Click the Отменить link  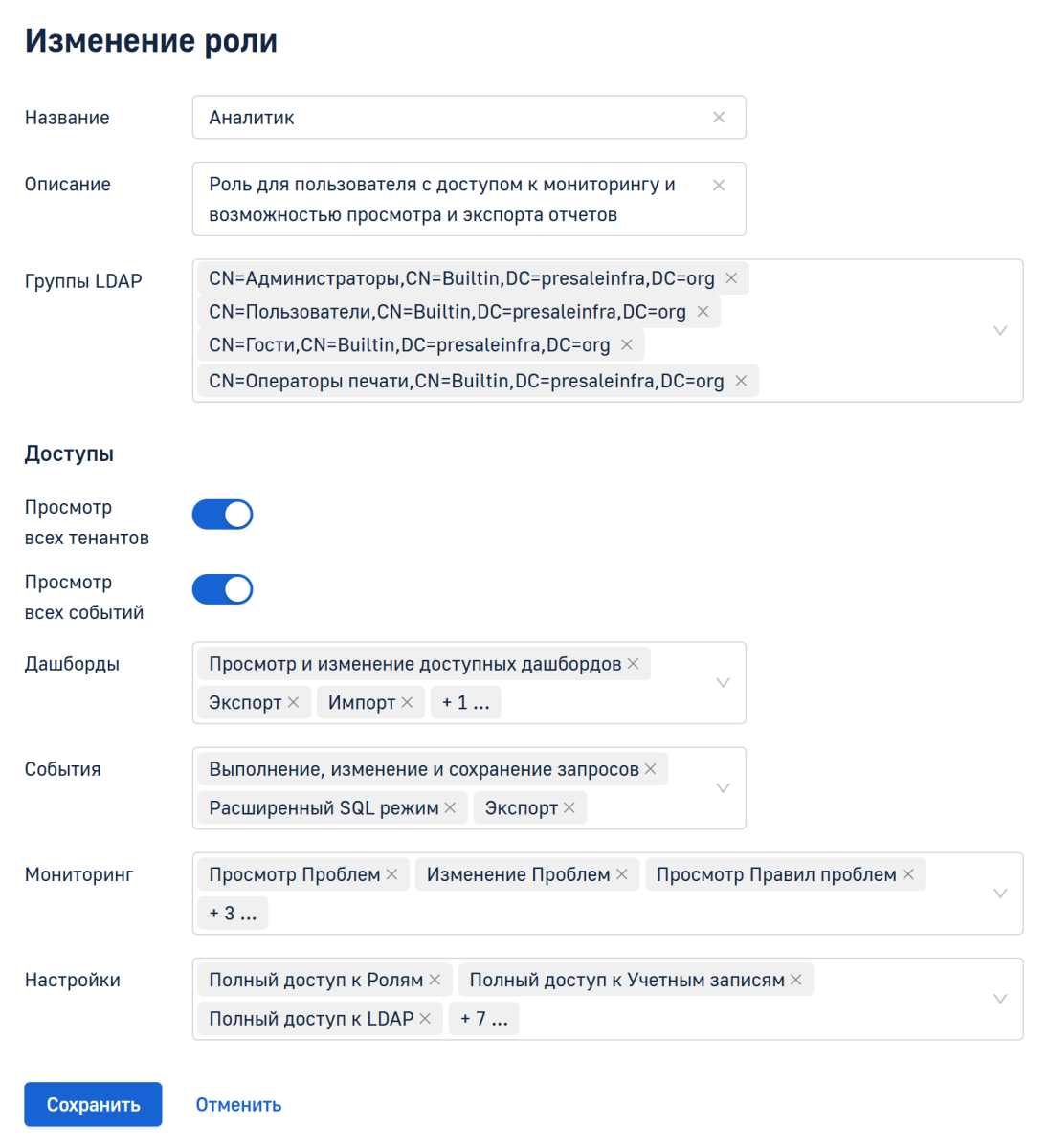pos(238,1105)
